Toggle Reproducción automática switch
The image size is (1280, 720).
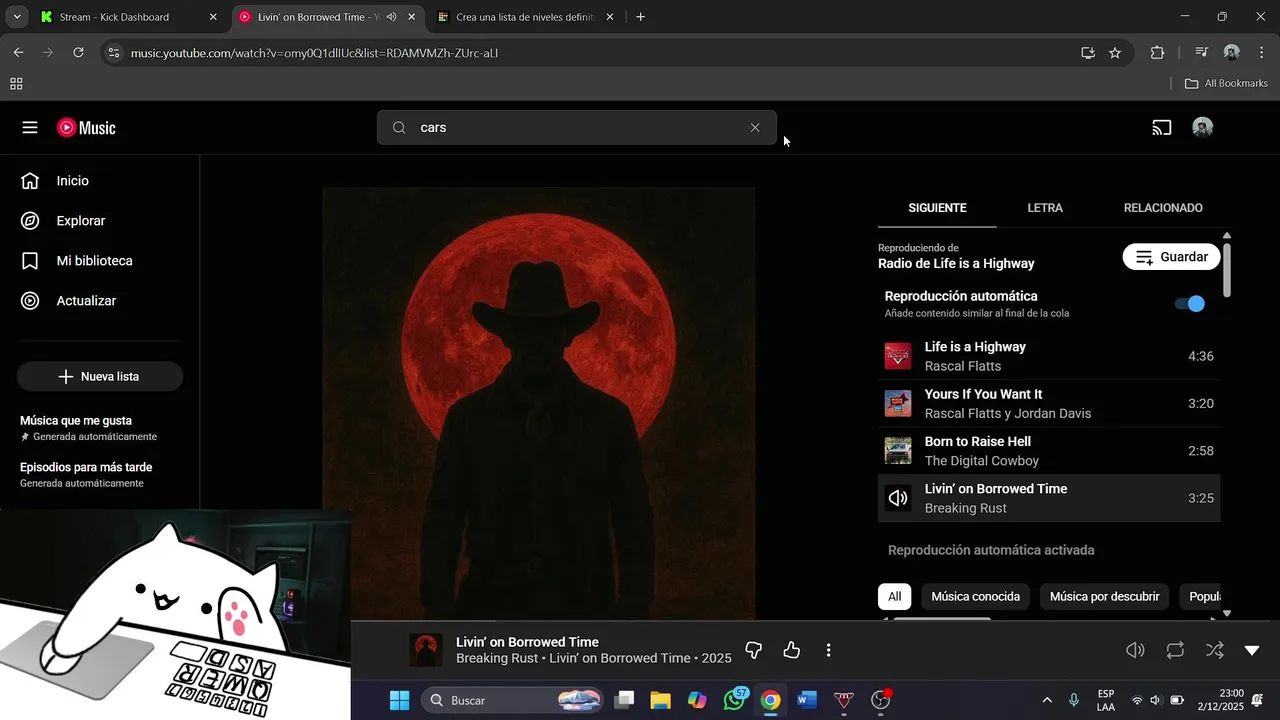point(1190,304)
